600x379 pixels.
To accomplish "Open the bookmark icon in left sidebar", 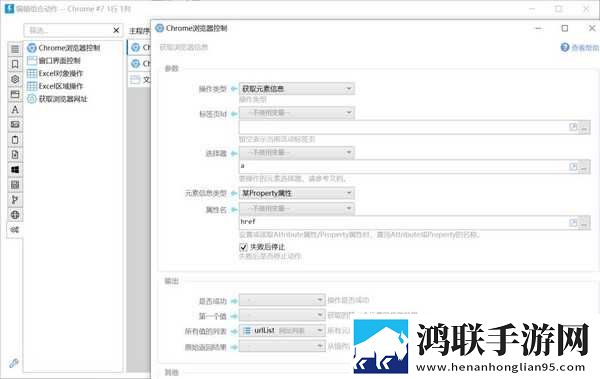I will pos(15,64).
